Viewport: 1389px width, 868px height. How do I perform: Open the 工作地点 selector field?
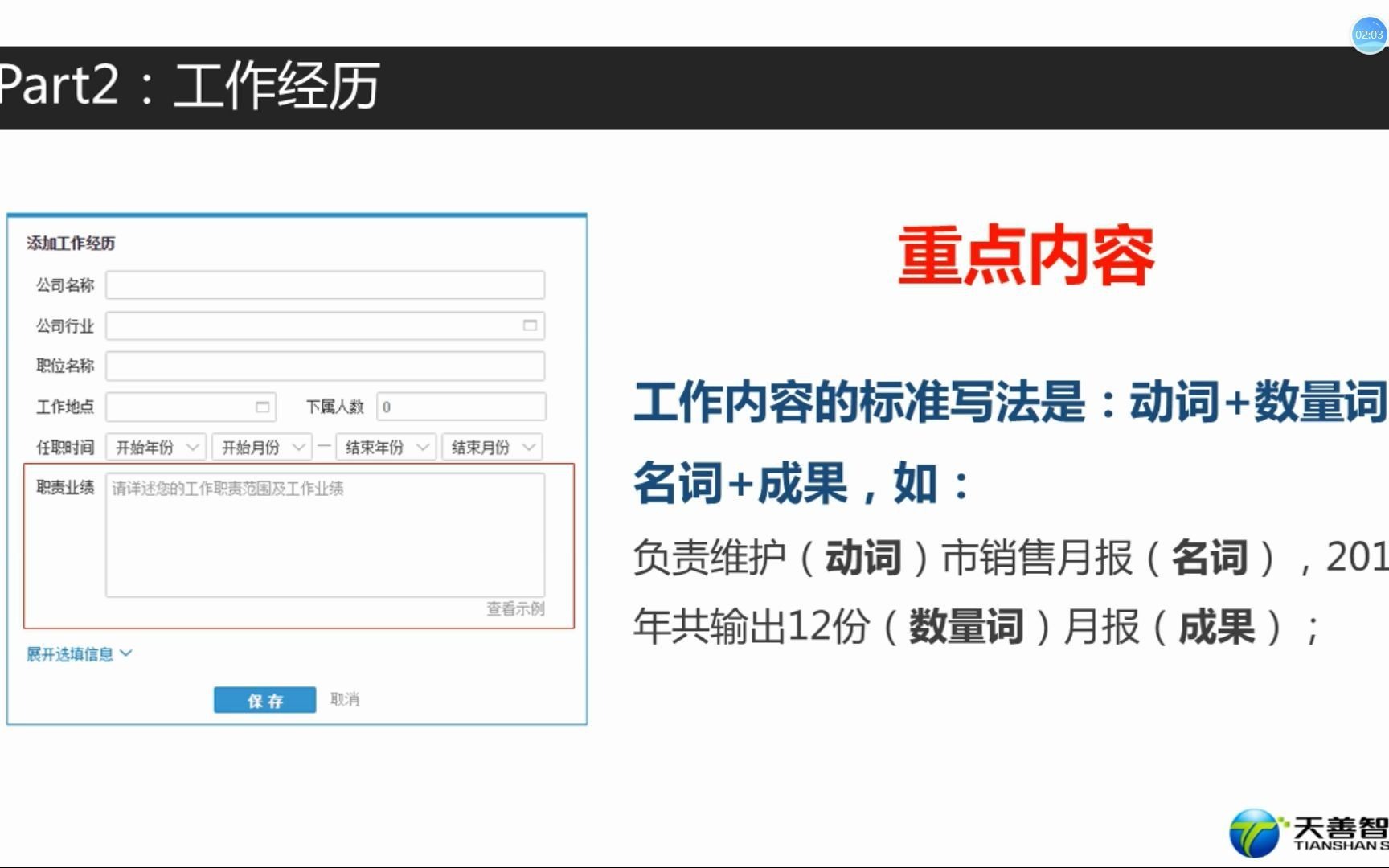(191, 407)
